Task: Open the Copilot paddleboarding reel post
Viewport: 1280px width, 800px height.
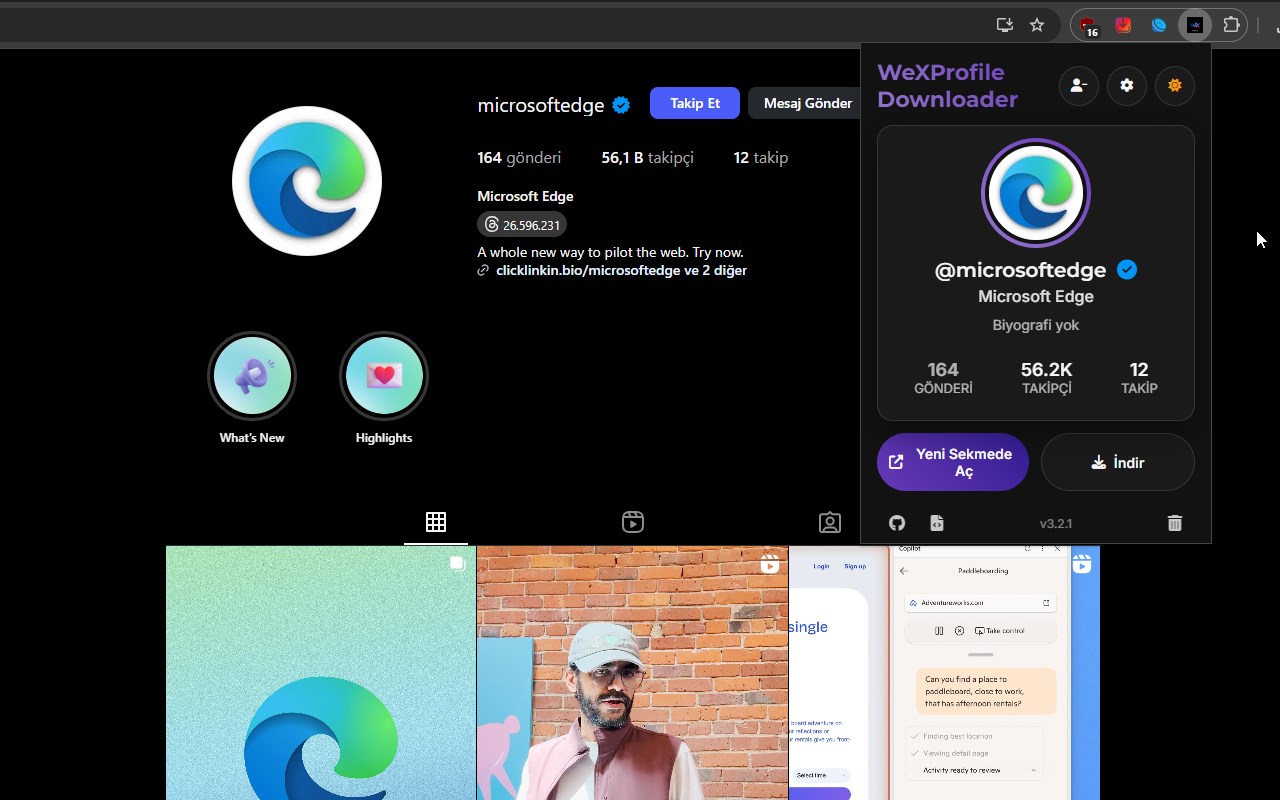Action: 944,672
